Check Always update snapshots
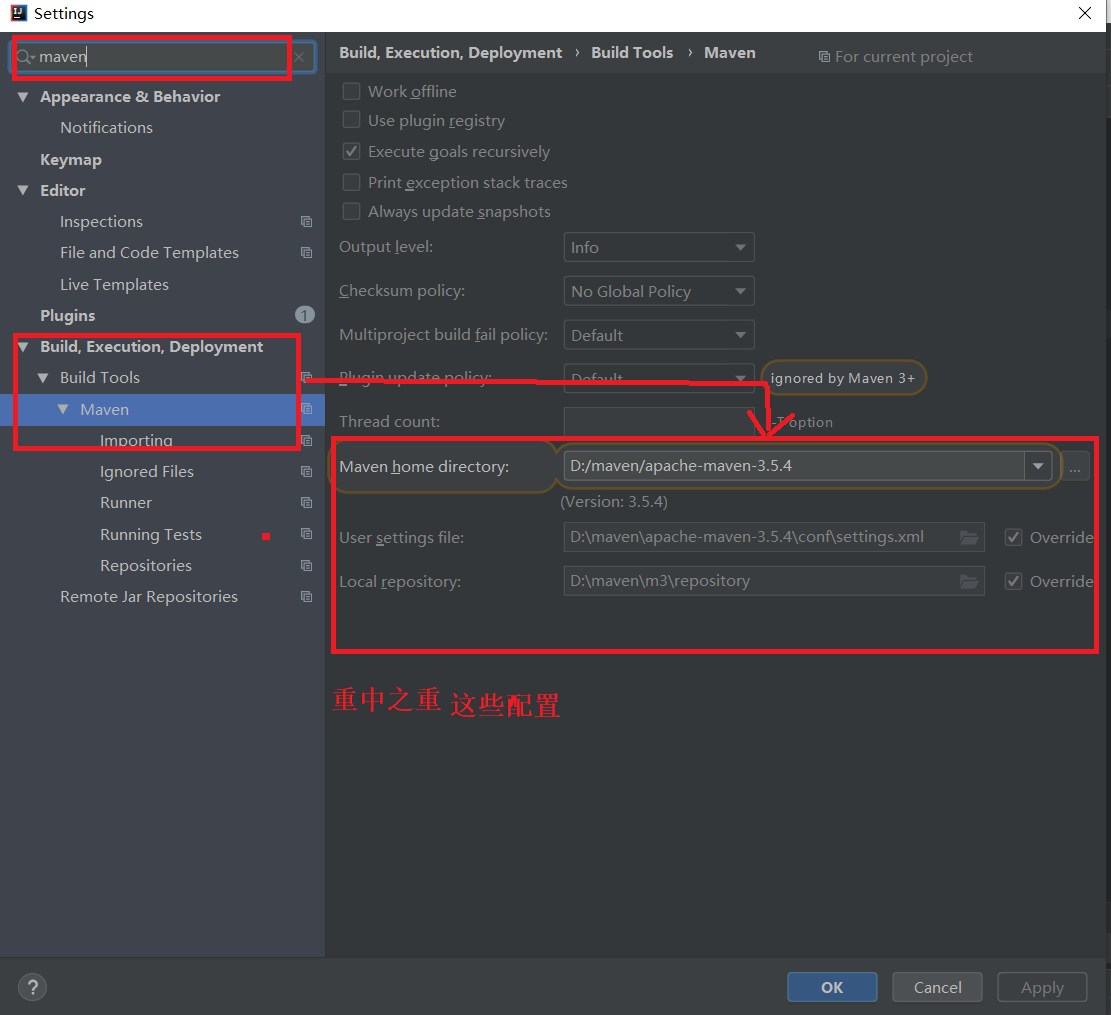Screen dimensions: 1111x1015 coord(351,211)
